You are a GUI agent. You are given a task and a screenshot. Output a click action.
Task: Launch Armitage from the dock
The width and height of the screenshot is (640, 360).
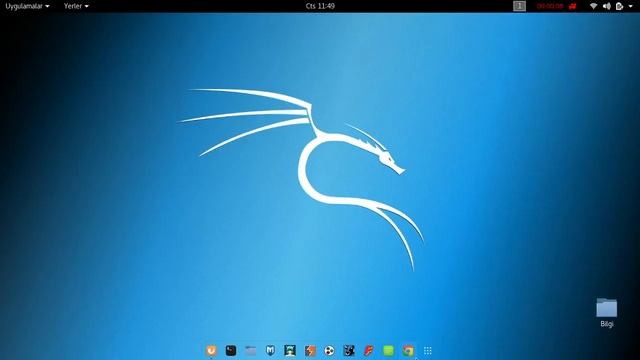click(290, 350)
